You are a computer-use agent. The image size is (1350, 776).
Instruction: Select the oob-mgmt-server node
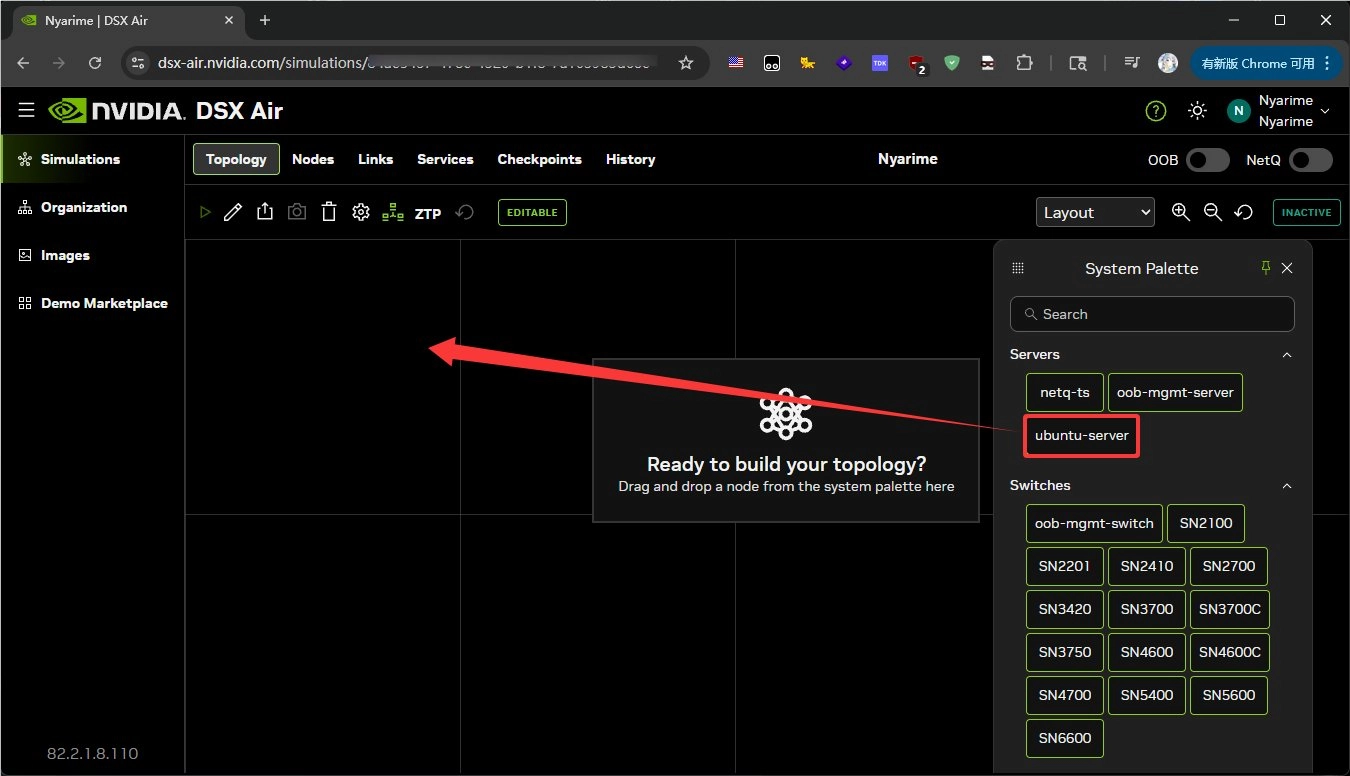[x=1175, y=393]
